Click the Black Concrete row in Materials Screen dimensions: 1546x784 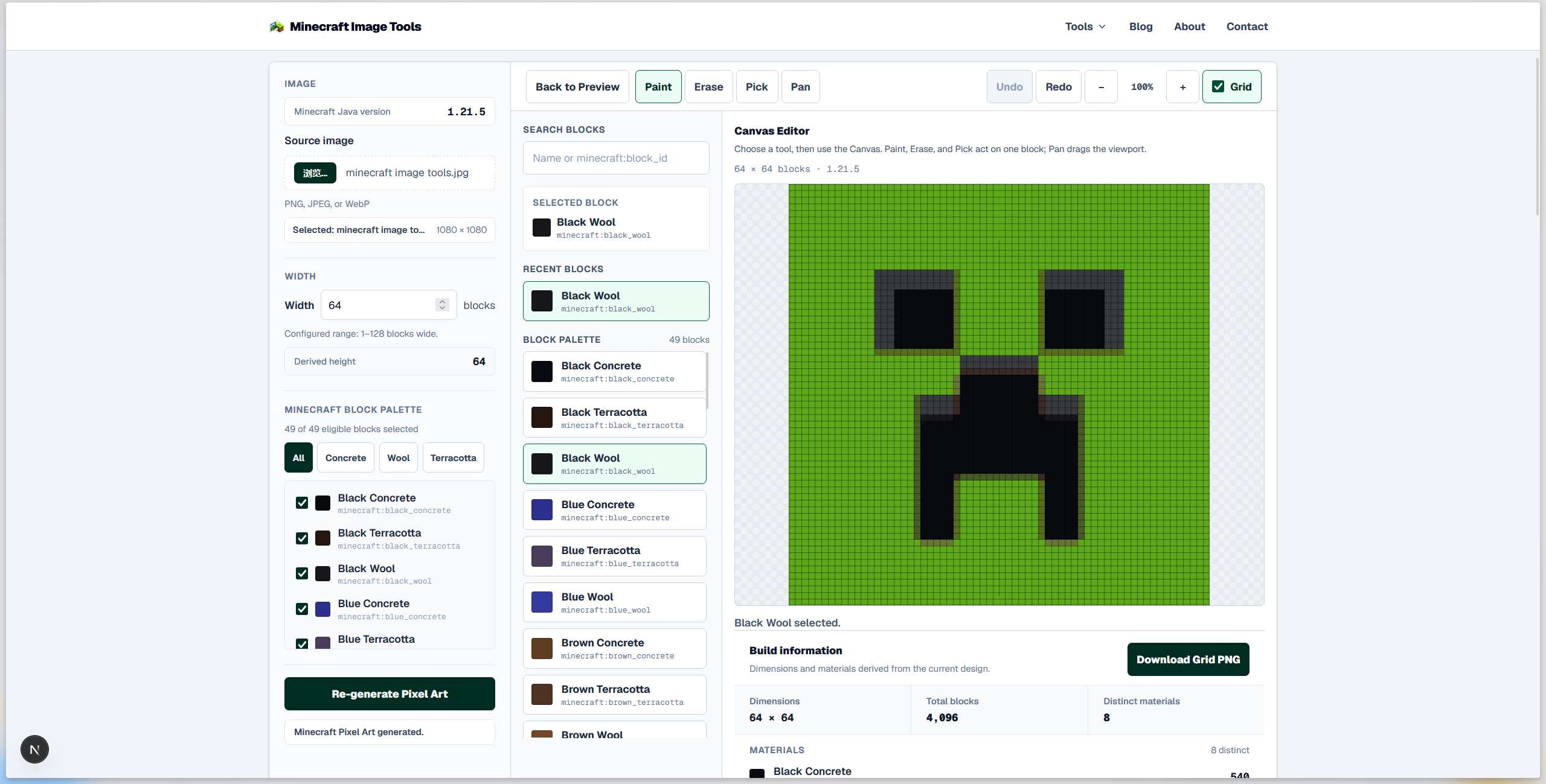(999, 772)
